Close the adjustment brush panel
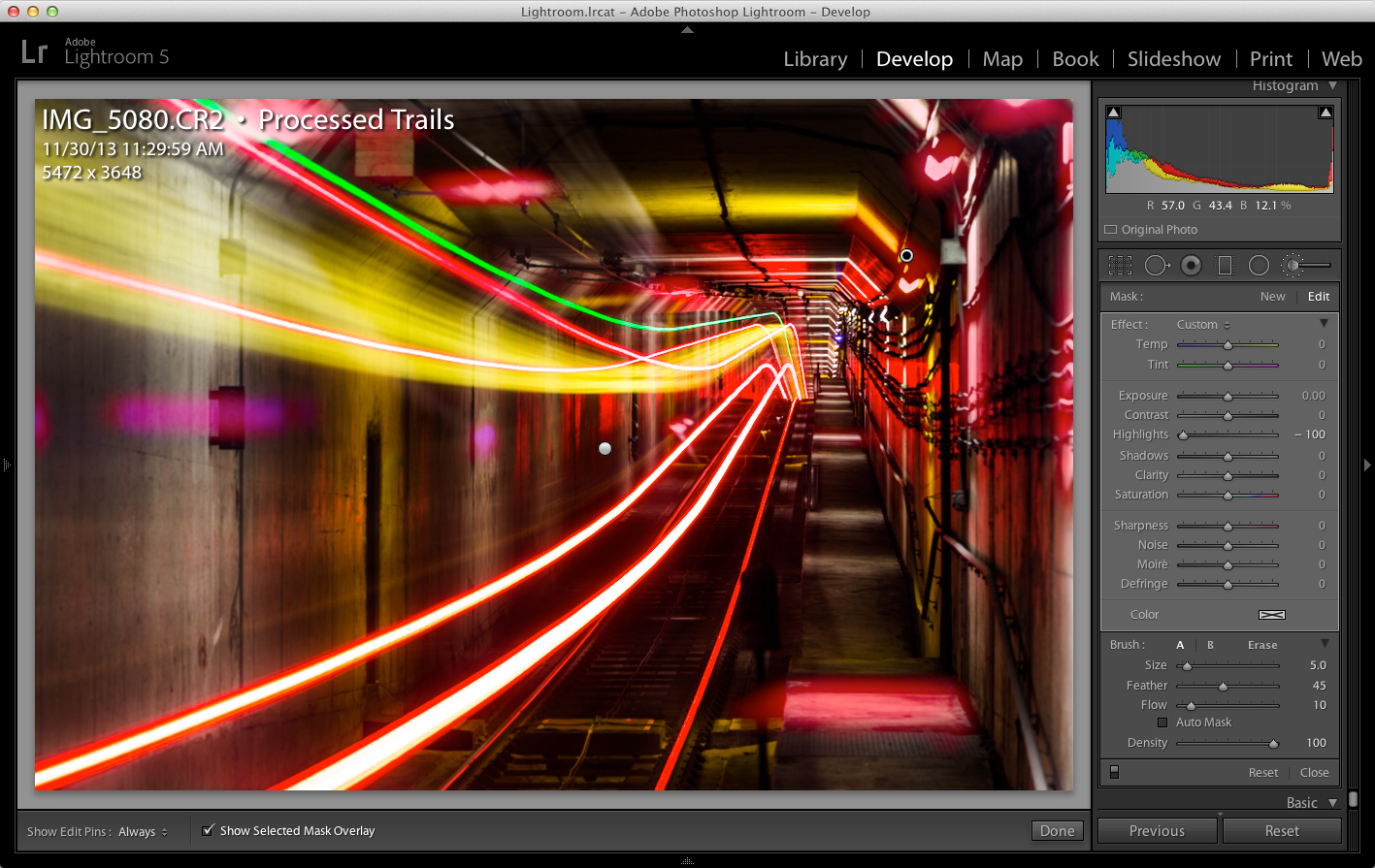 (1315, 773)
